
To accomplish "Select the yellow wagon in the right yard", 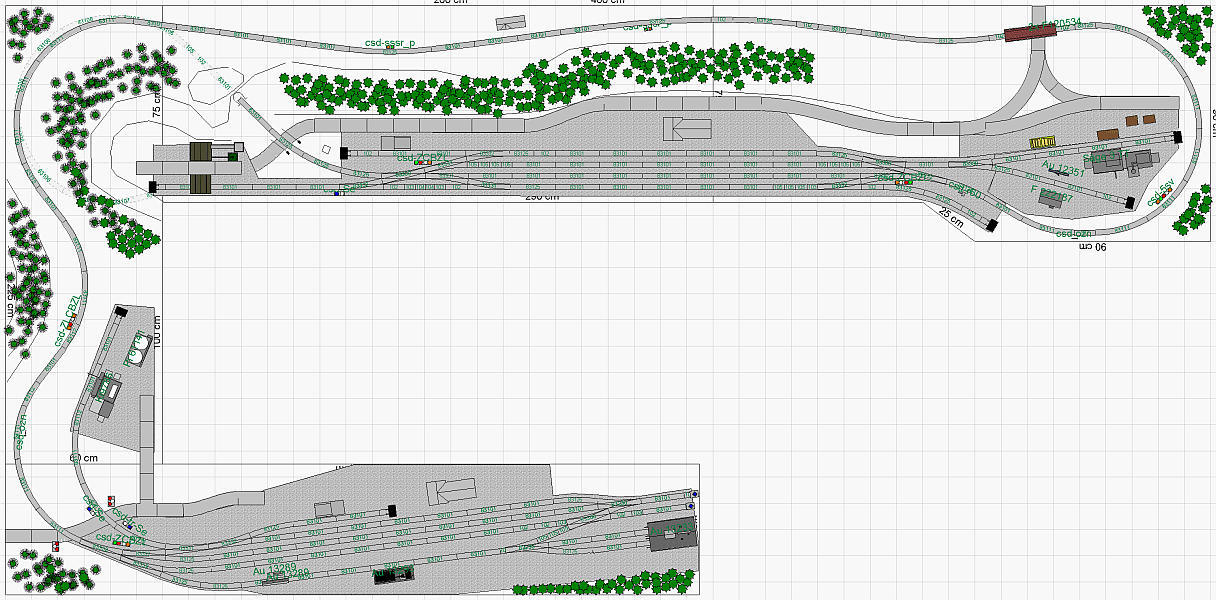I will (1043, 143).
